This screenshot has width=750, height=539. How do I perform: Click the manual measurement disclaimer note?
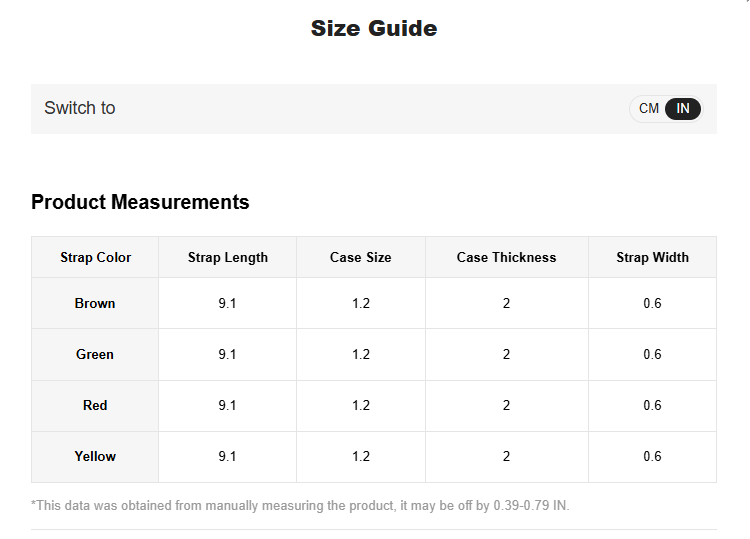(x=300, y=505)
